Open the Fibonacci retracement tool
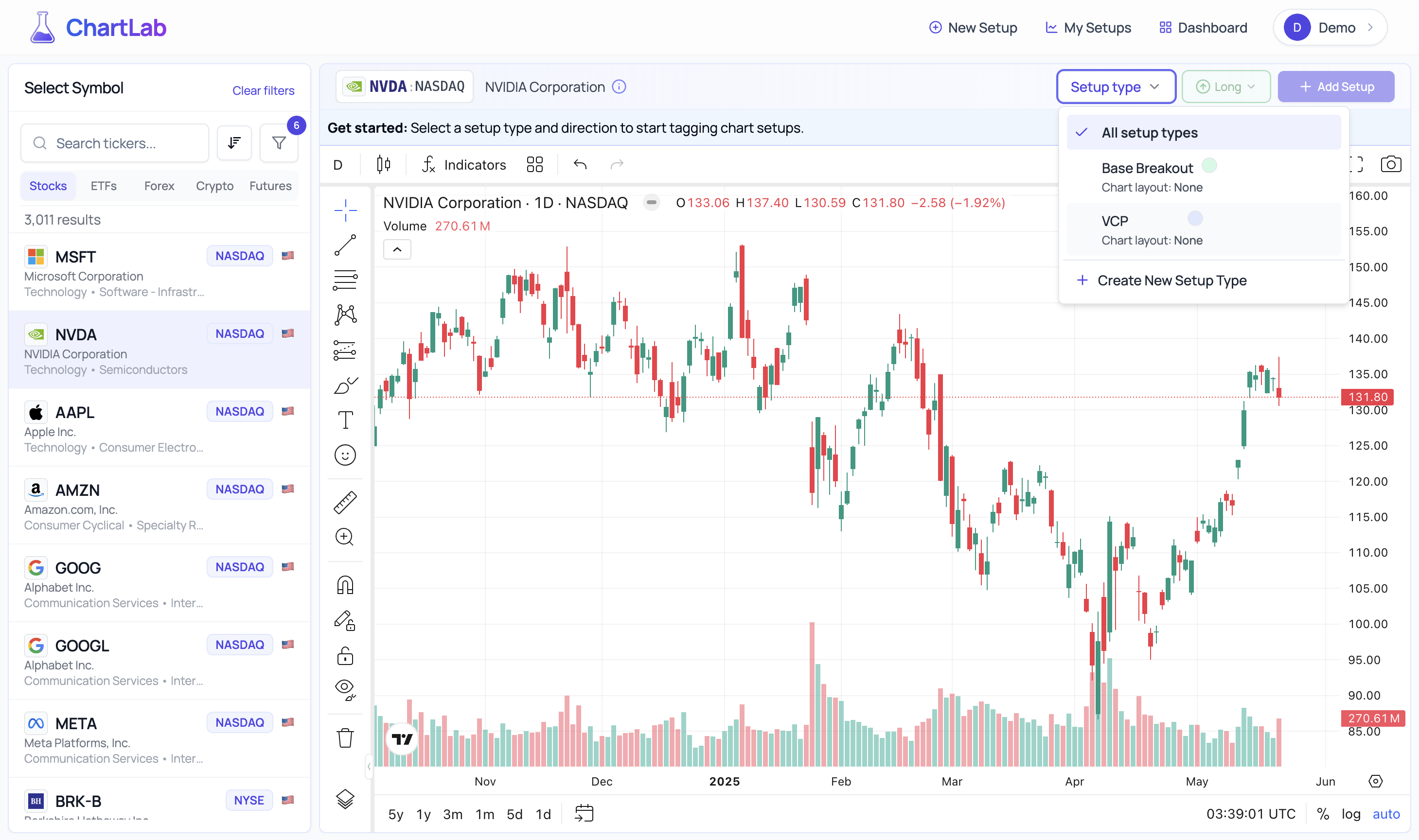The height and width of the screenshot is (840, 1419). tap(345, 280)
